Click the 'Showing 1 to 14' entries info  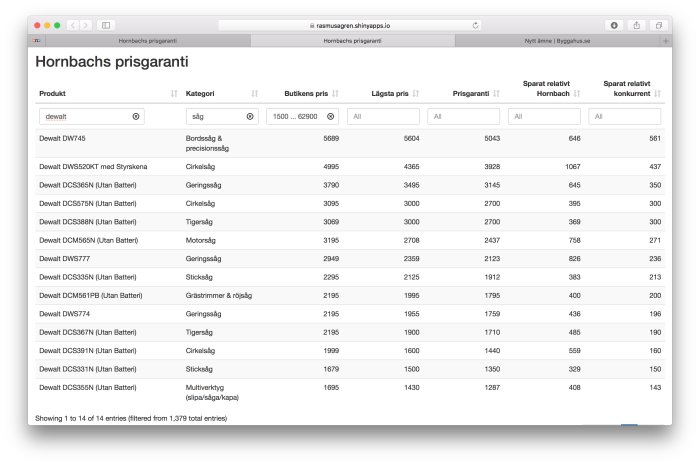tap(131, 418)
